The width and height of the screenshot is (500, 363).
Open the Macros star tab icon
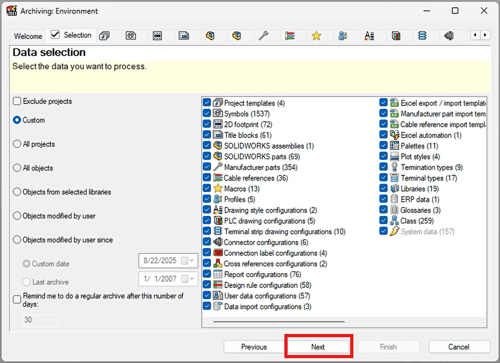click(316, 35)
